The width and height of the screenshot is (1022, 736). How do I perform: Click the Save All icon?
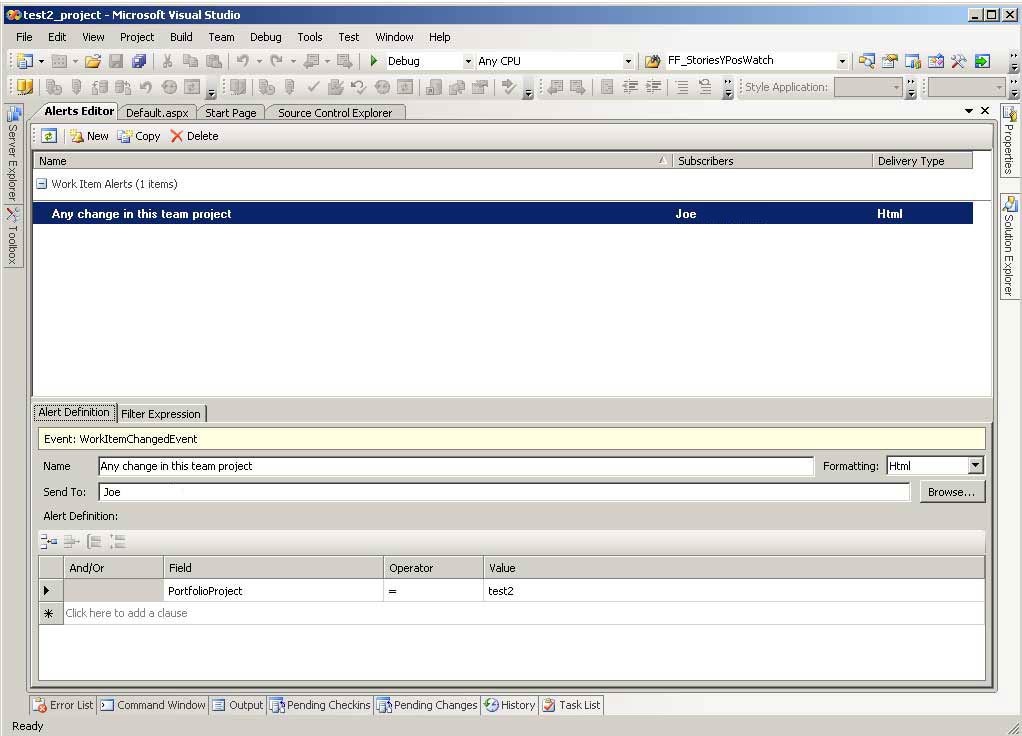click(x=139, y=61)
